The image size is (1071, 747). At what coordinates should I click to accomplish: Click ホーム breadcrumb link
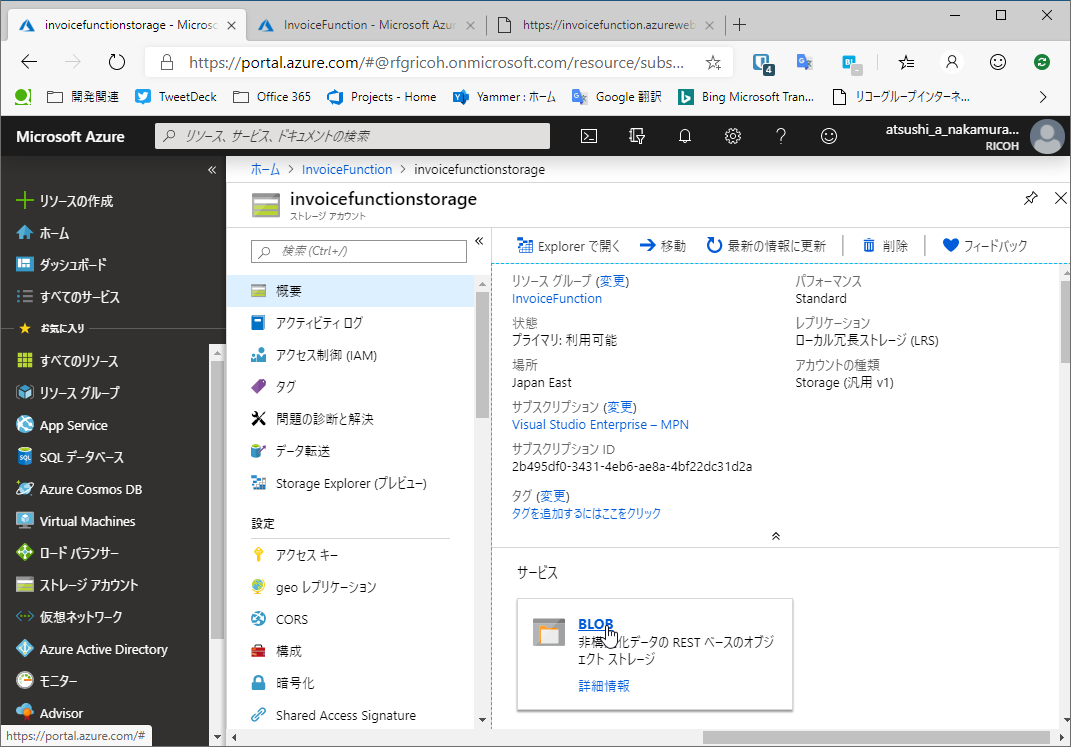click(x=265, y=169)
